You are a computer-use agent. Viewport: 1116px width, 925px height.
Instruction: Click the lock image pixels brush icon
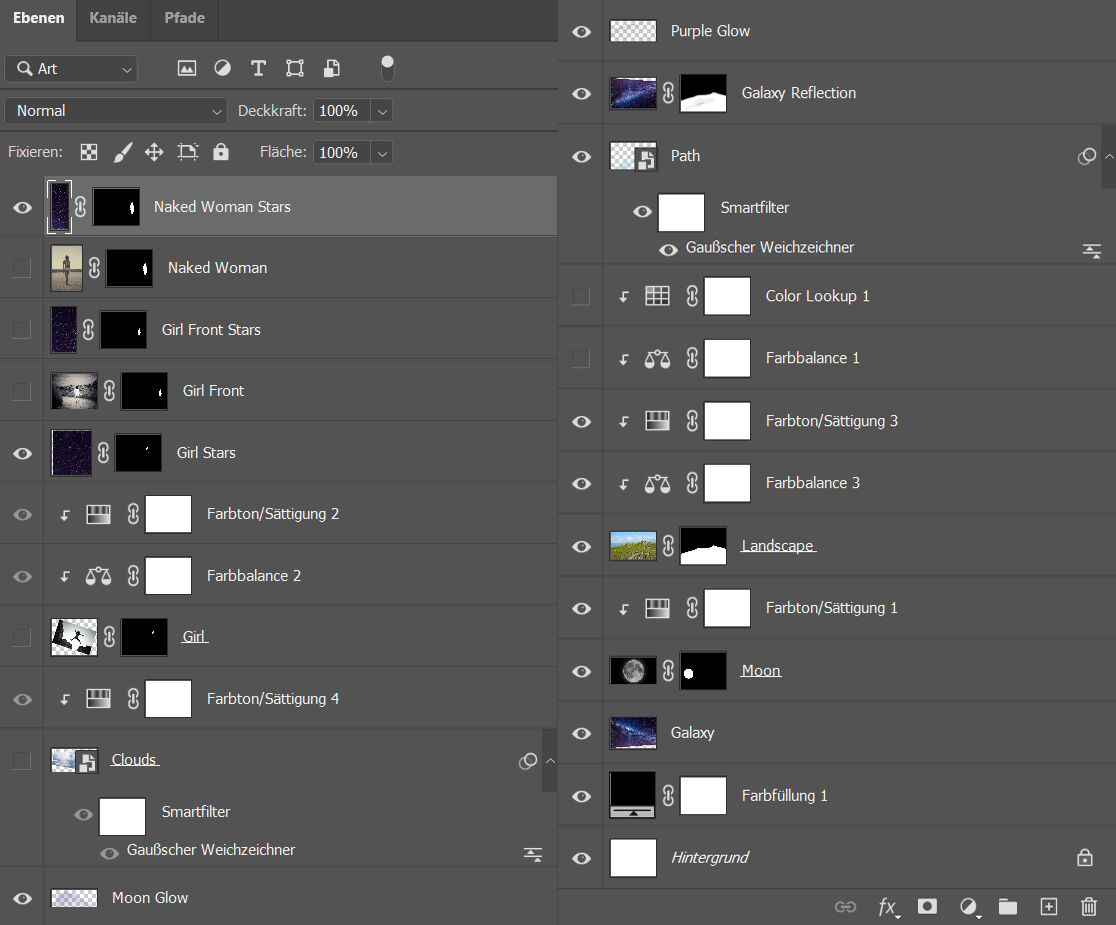pyautogui.click(x=122, y=152)
